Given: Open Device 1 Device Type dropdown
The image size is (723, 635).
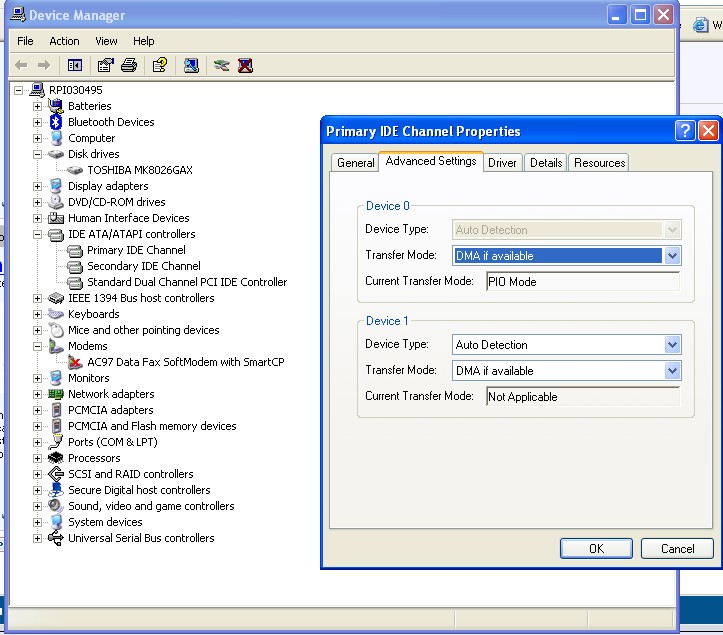Looking at the screenshot, I should pyautogui.click(x=673, y=345).
